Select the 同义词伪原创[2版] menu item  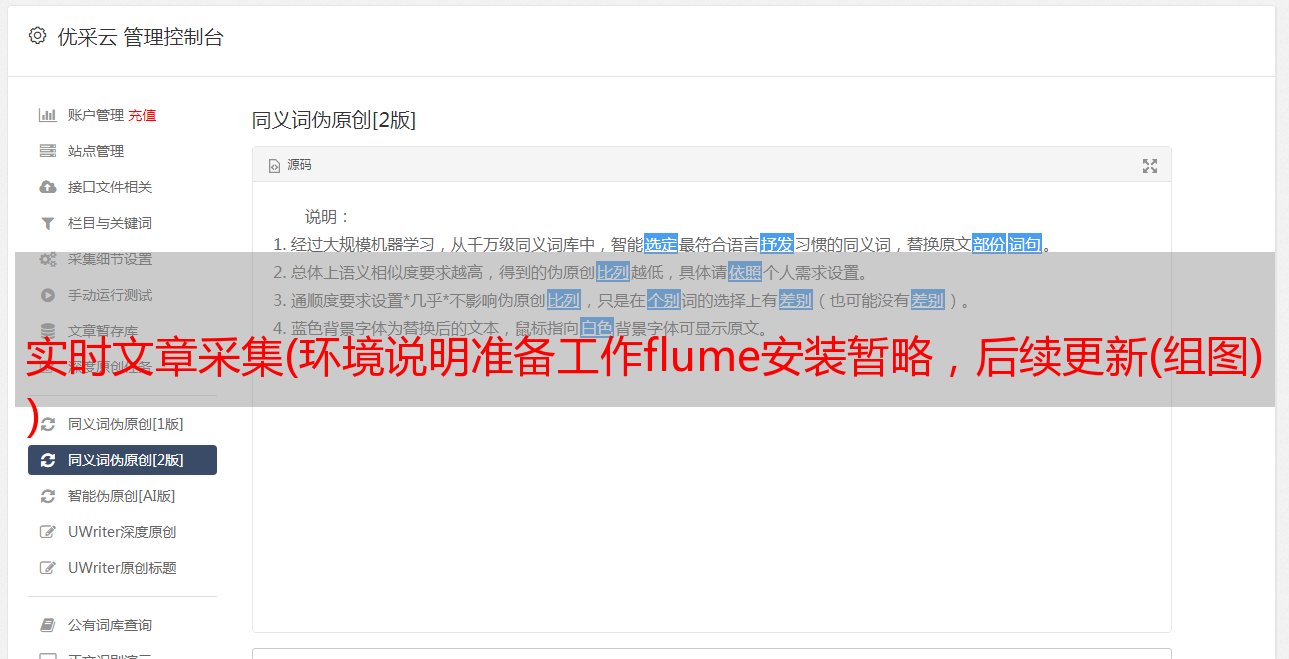[x=122, y=460]
